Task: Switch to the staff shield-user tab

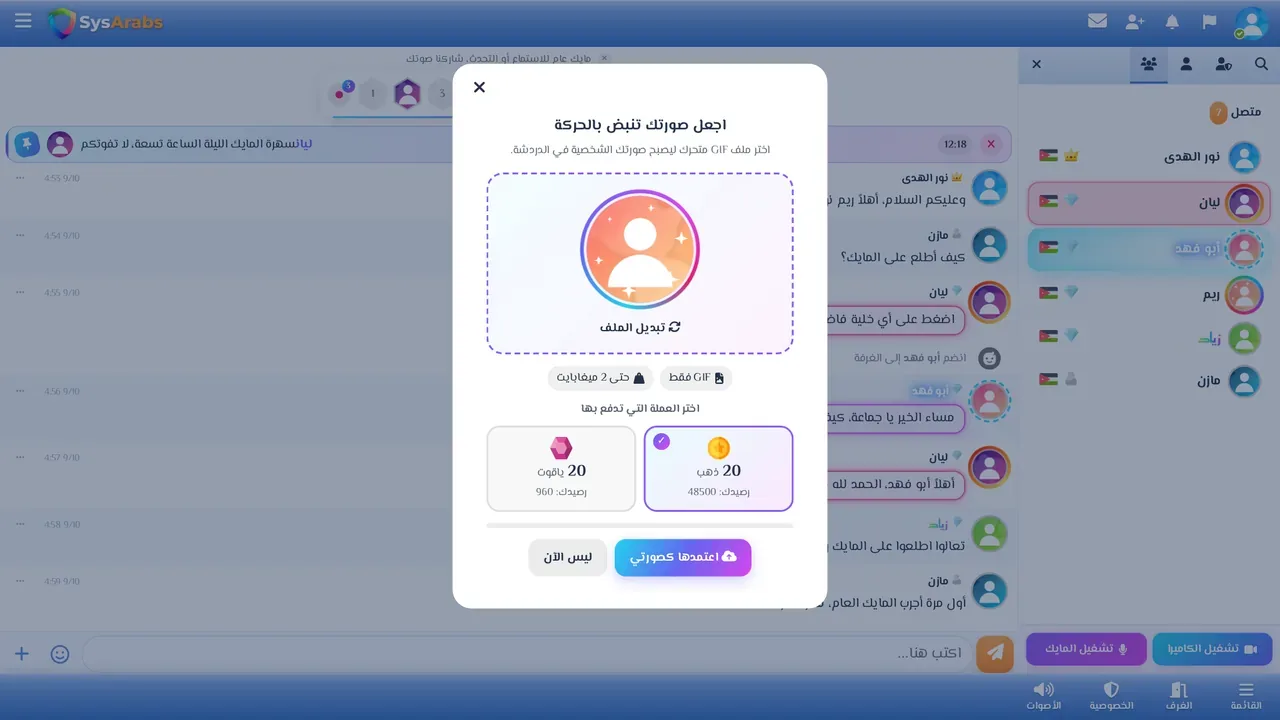Action: [x=1223, y=64]
